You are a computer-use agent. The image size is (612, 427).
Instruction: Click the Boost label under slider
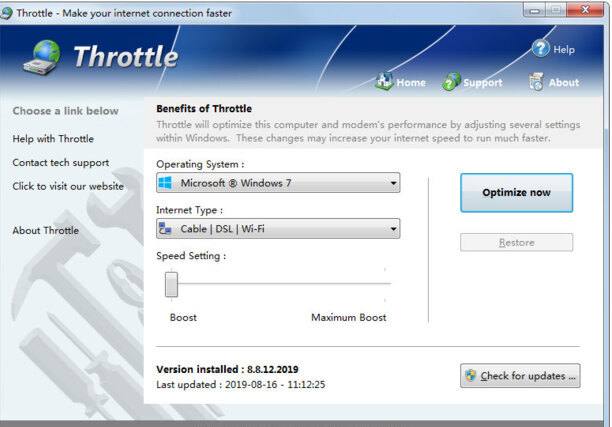(x=183, y=317)
